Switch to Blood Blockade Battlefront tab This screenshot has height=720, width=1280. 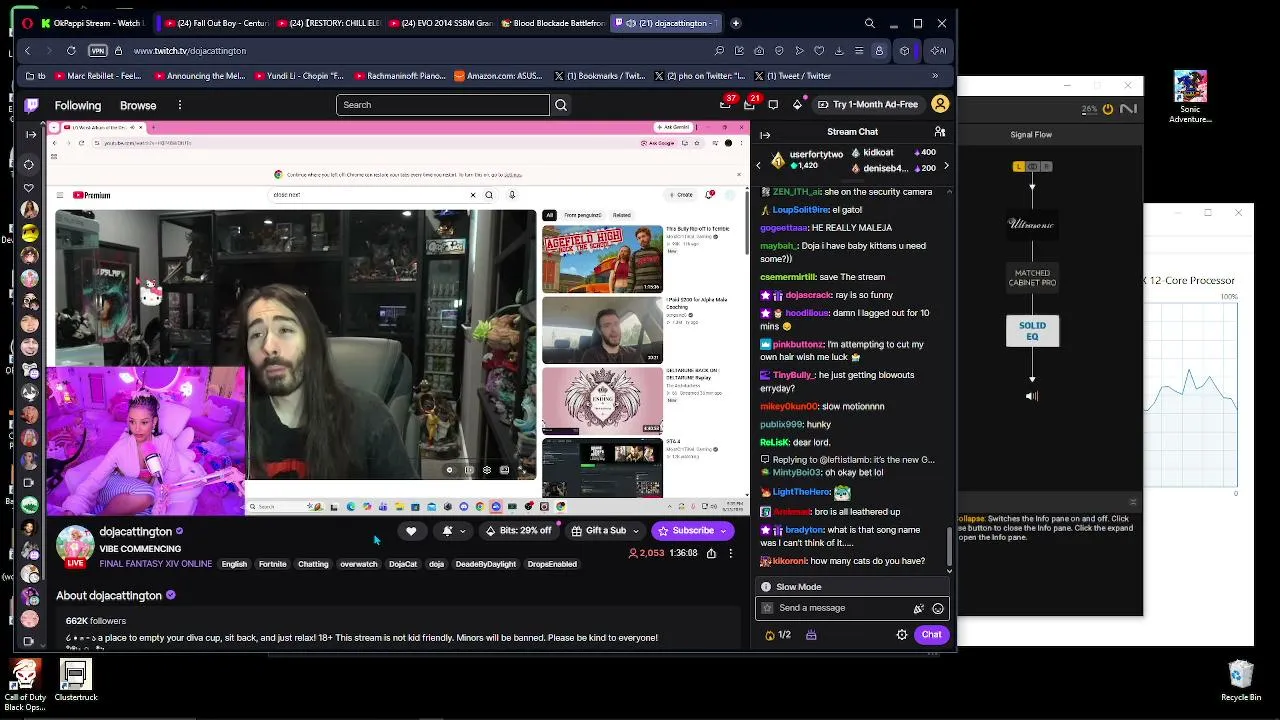[554, 23]
